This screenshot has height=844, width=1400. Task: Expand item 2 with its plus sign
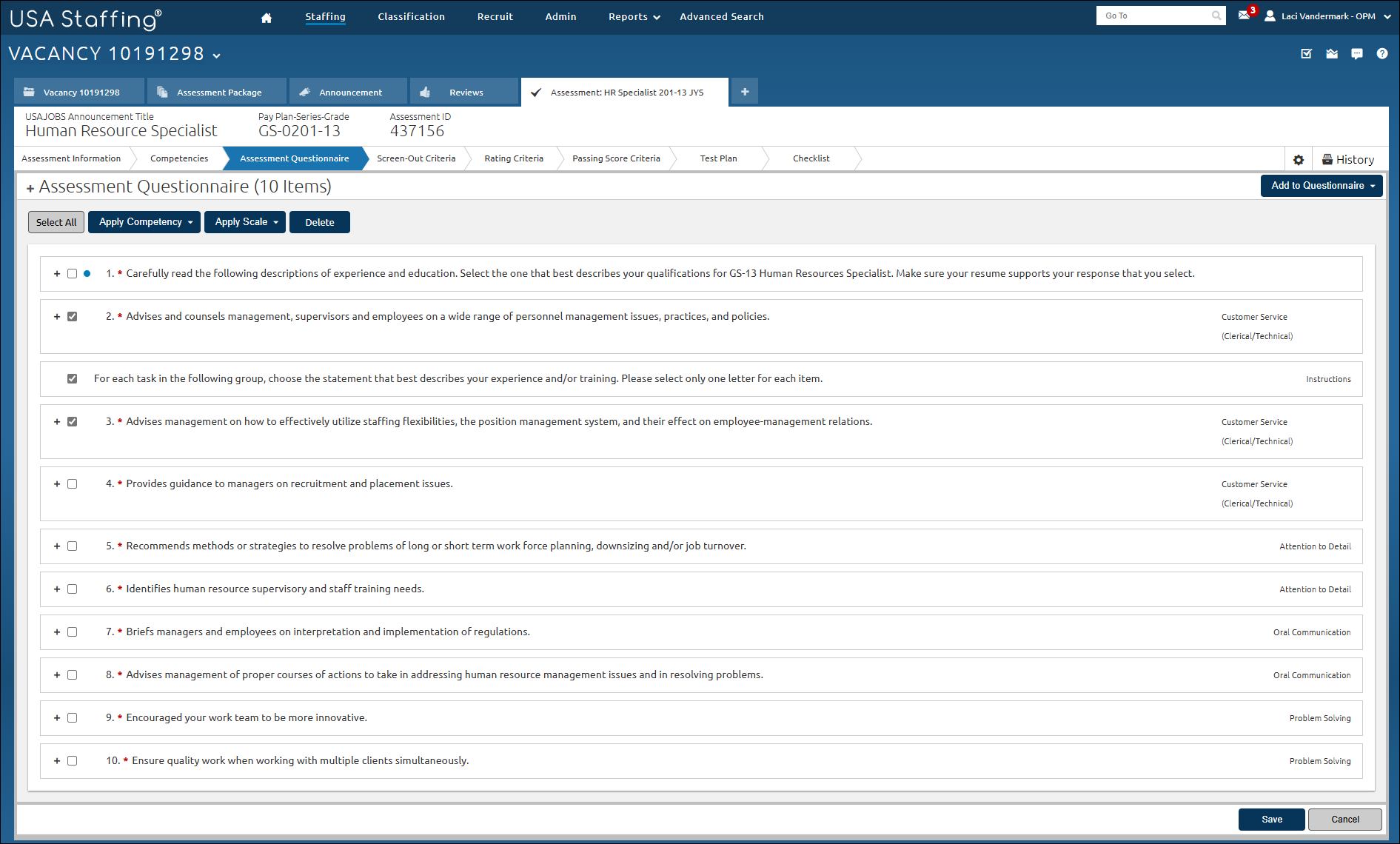click(57, 317)
